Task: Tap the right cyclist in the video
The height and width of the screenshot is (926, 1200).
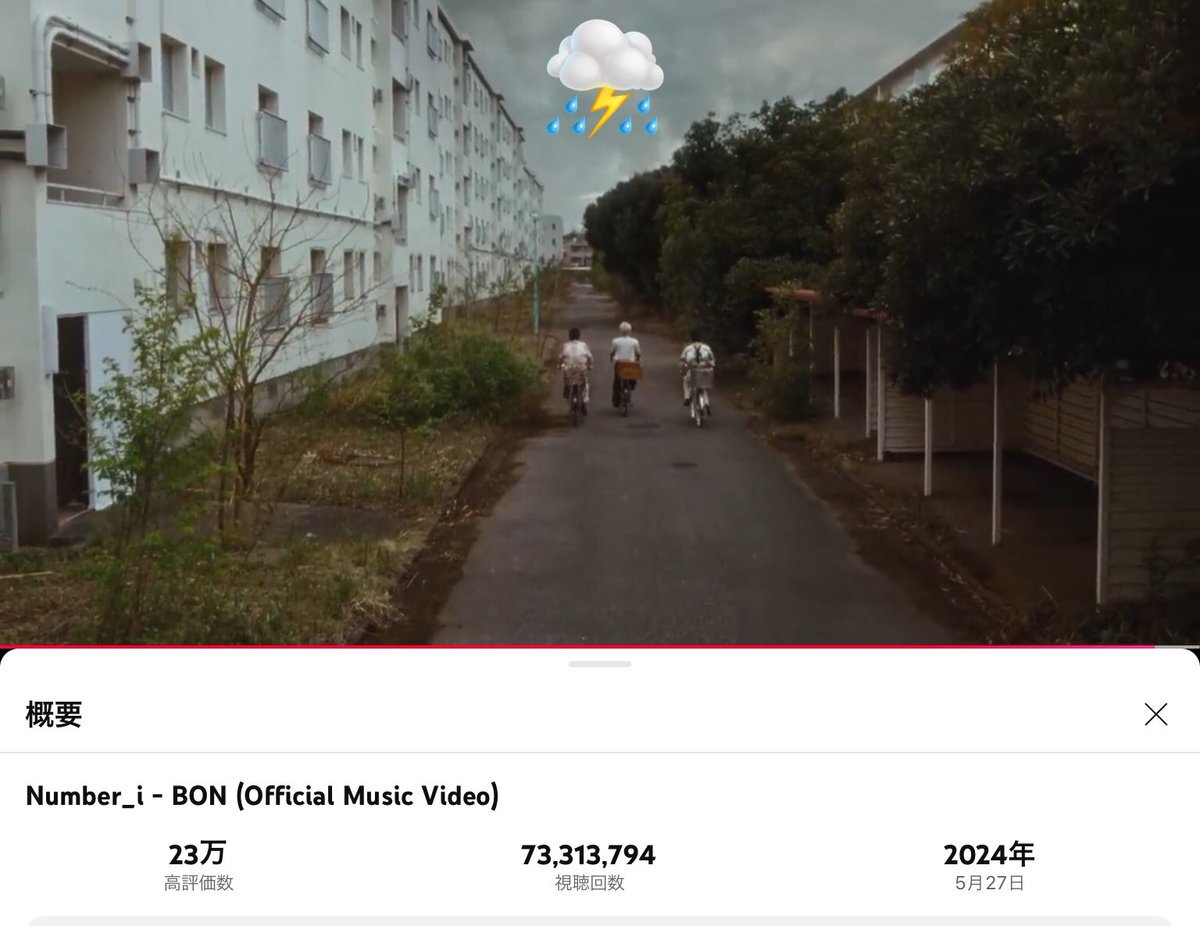Action: [x=698, y=378]
